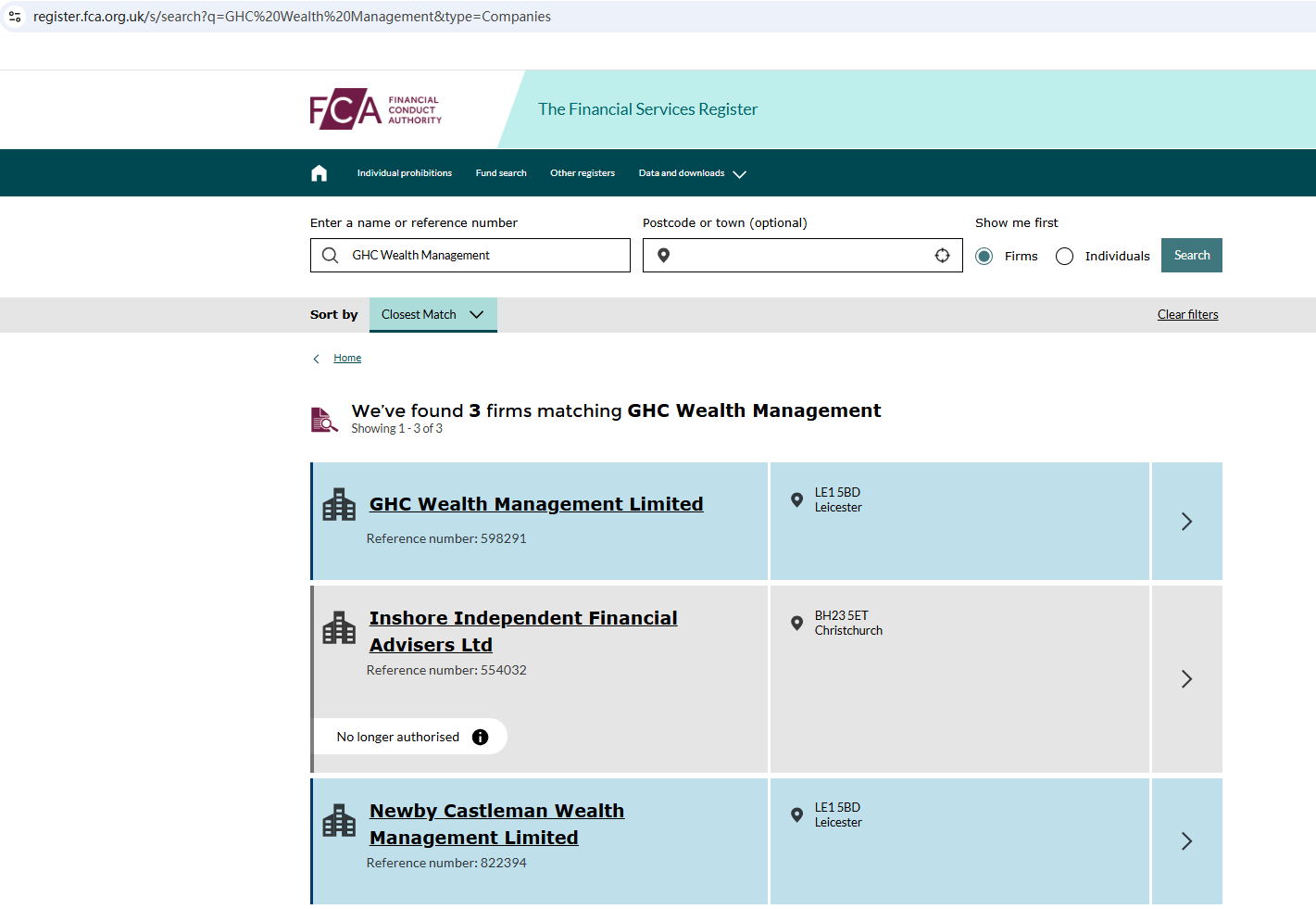Click the use-my-location crosshair icon
Screen dimensions: 1316x909
click(942, 256)
